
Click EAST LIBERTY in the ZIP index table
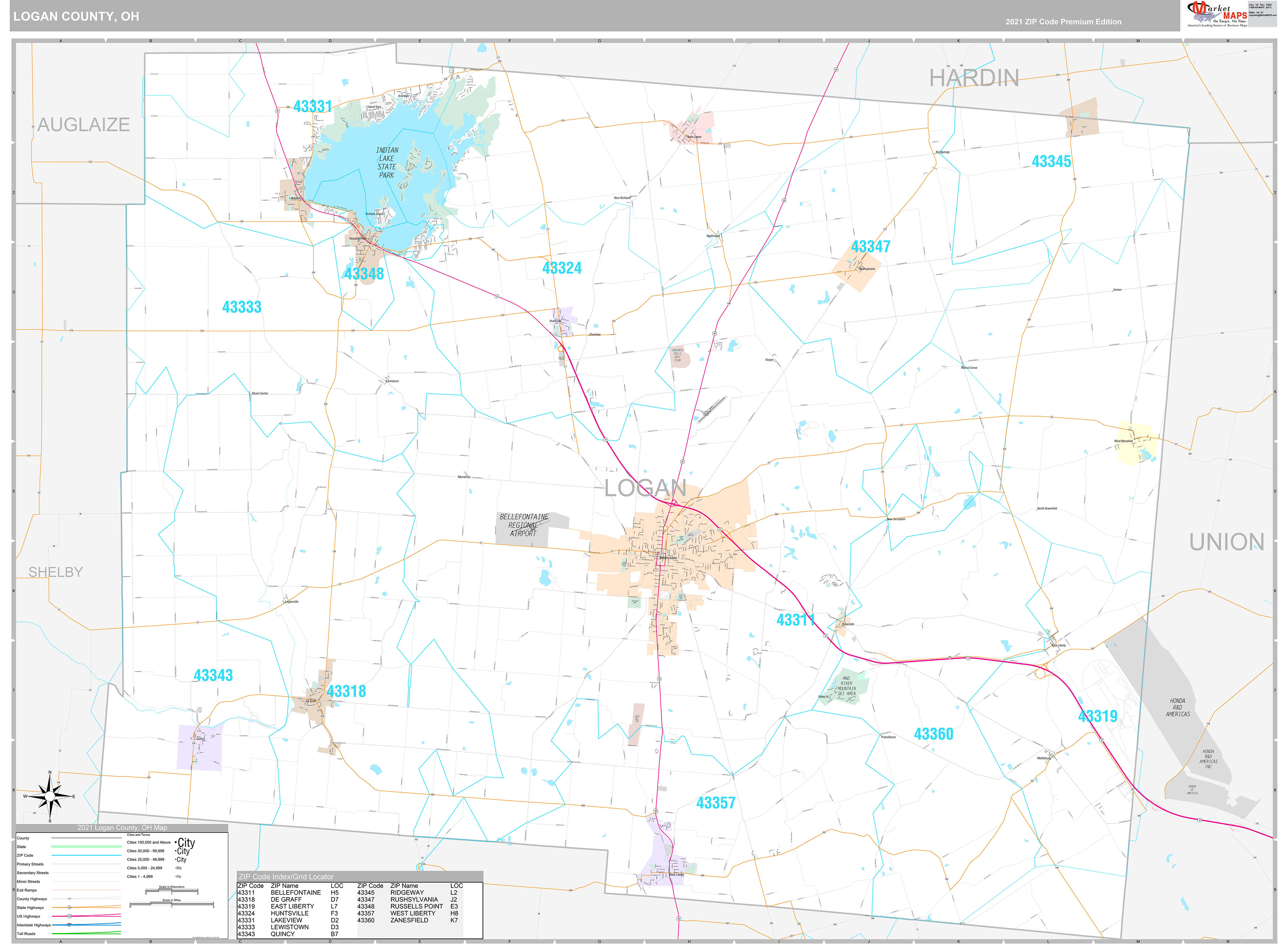coord(292,906)
